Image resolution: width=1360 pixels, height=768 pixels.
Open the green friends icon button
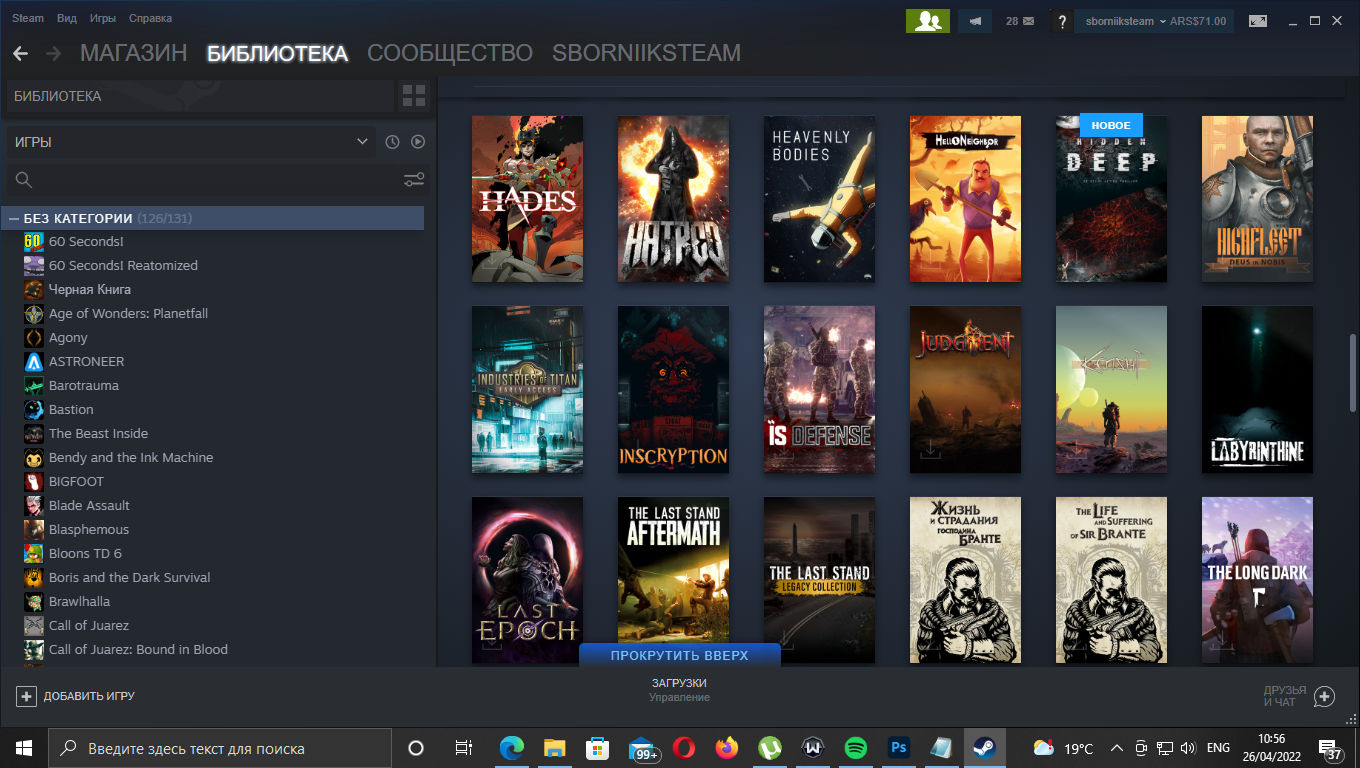click(927, 21)
